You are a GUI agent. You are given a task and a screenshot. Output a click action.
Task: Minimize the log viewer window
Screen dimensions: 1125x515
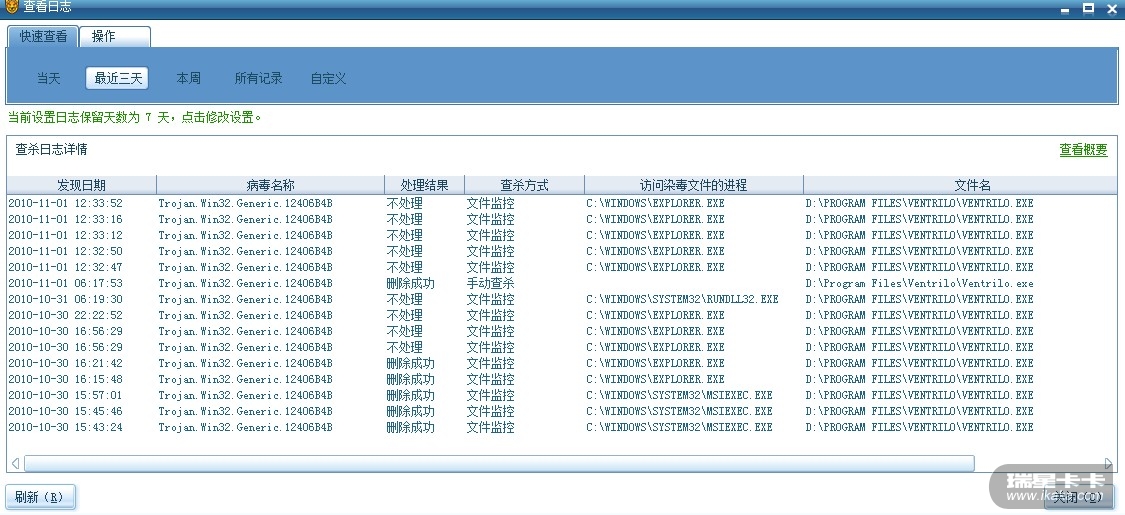click(x=1065, y=9)
